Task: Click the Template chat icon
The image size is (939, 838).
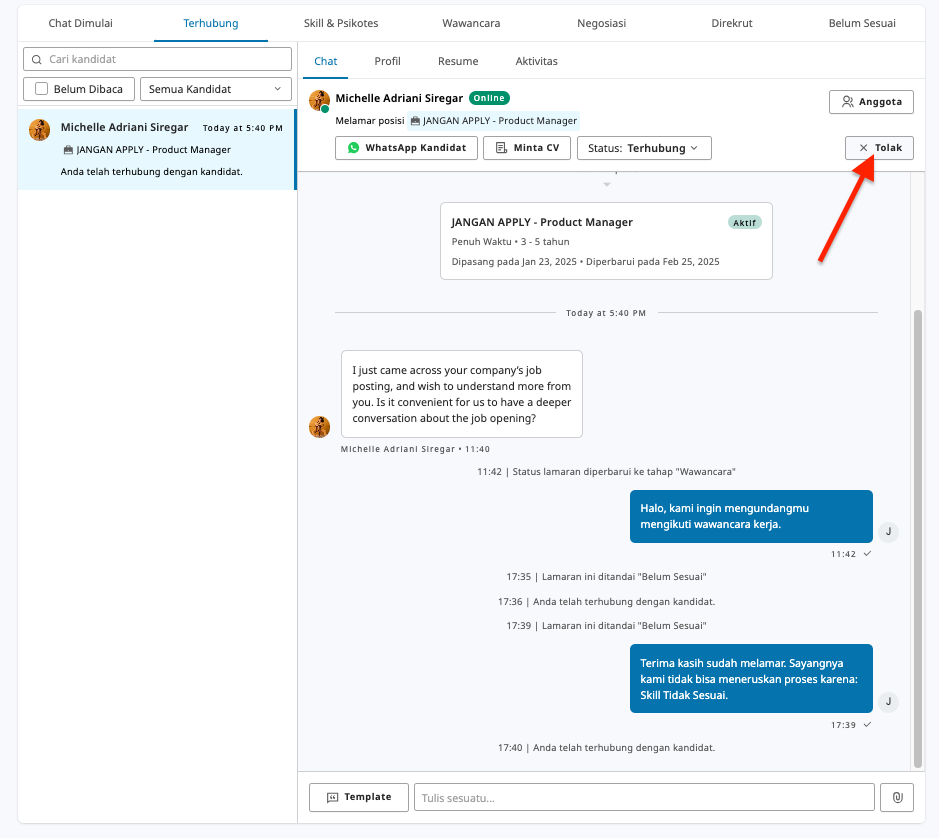Action: coord(332,797)
